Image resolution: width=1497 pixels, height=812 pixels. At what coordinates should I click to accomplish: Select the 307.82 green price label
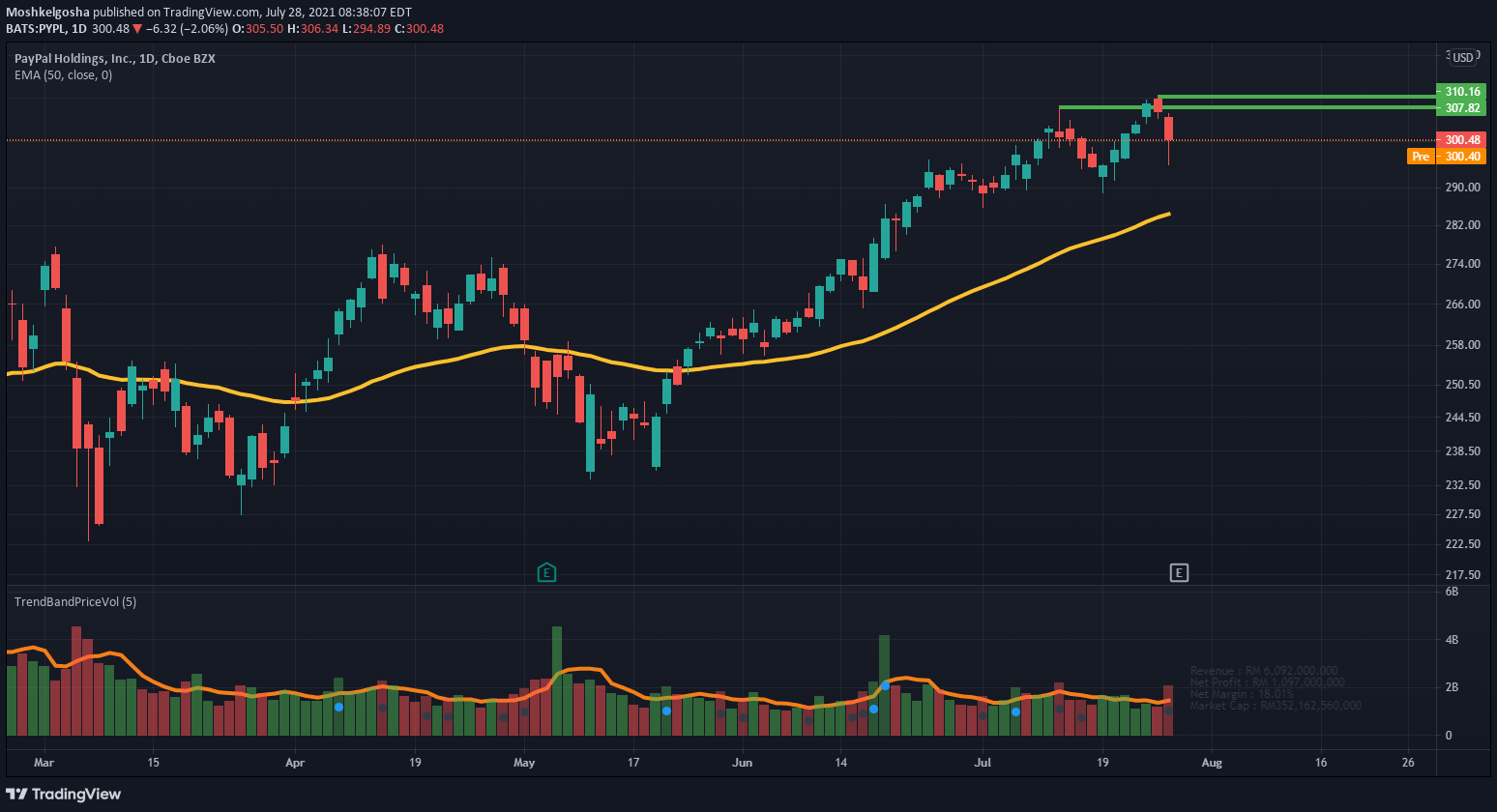point(1462,108)
